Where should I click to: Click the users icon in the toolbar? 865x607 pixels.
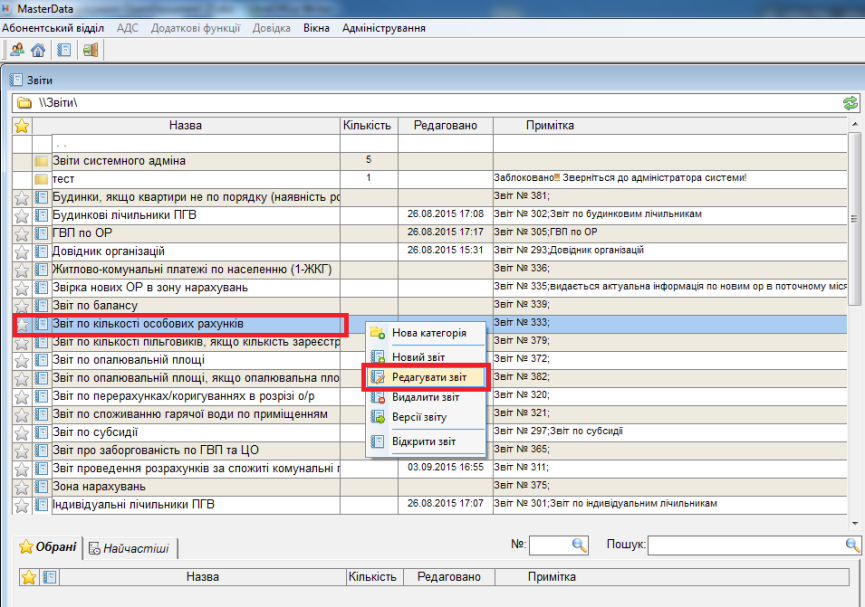17,50
